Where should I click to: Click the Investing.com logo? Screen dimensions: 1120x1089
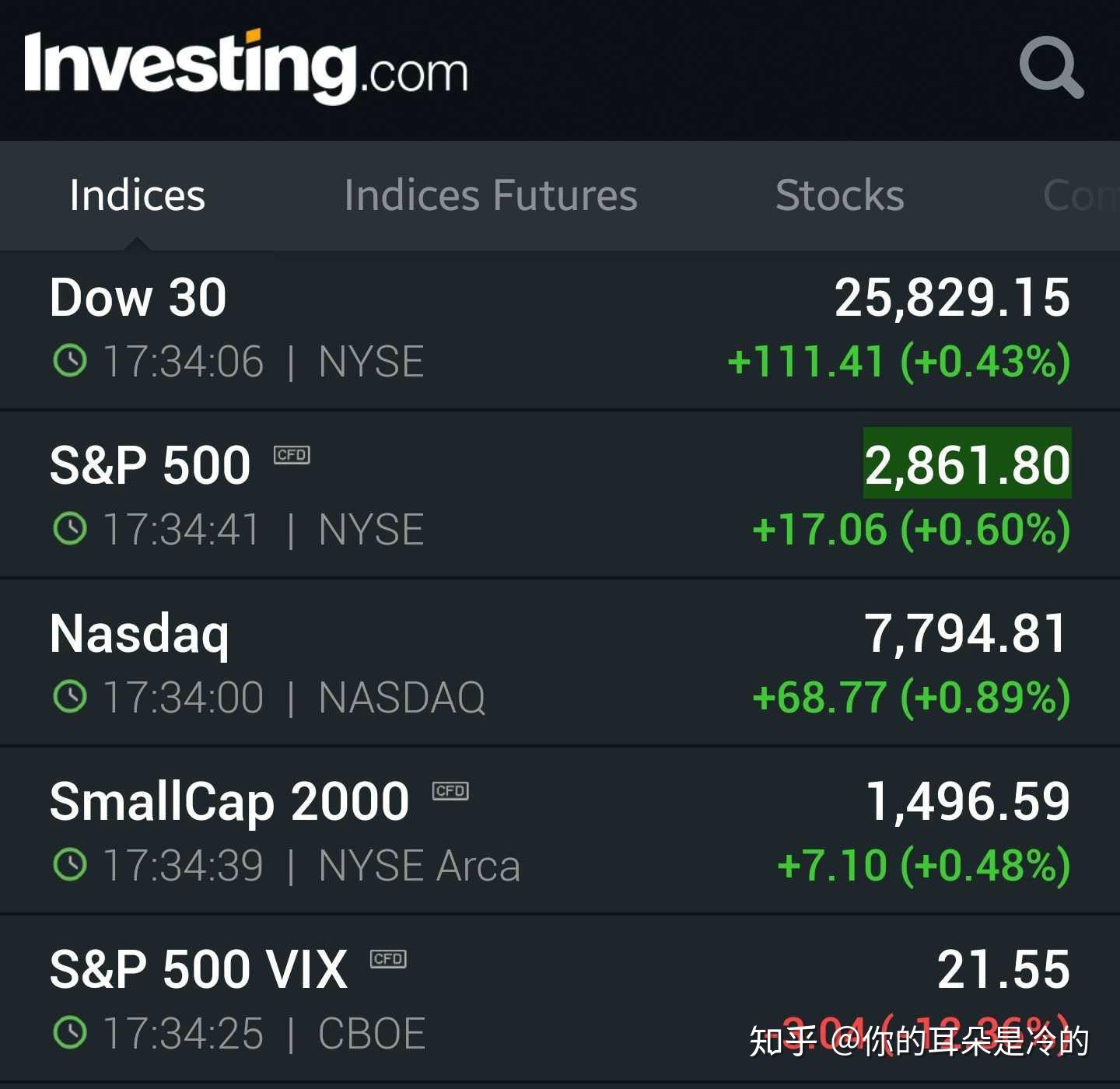pyautogui.click(x=246, y=67)
